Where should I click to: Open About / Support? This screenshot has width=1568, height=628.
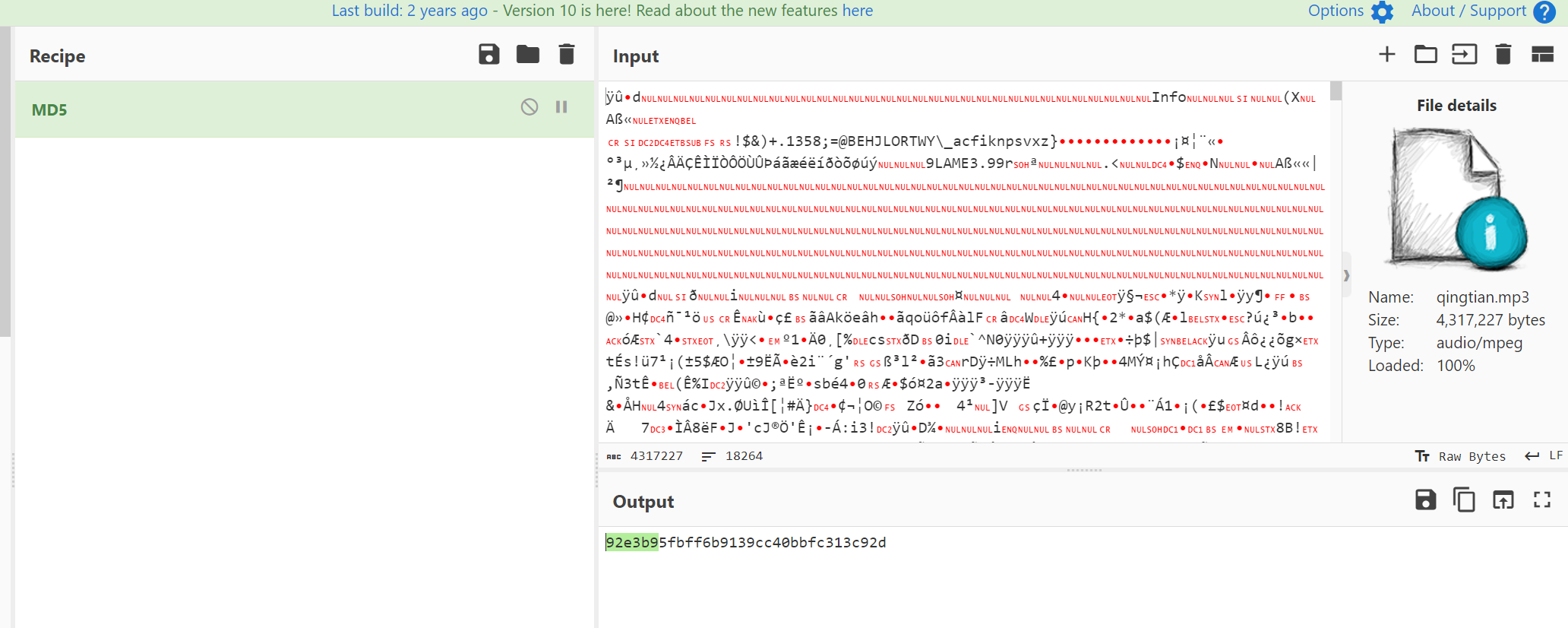click(1482, 11)
